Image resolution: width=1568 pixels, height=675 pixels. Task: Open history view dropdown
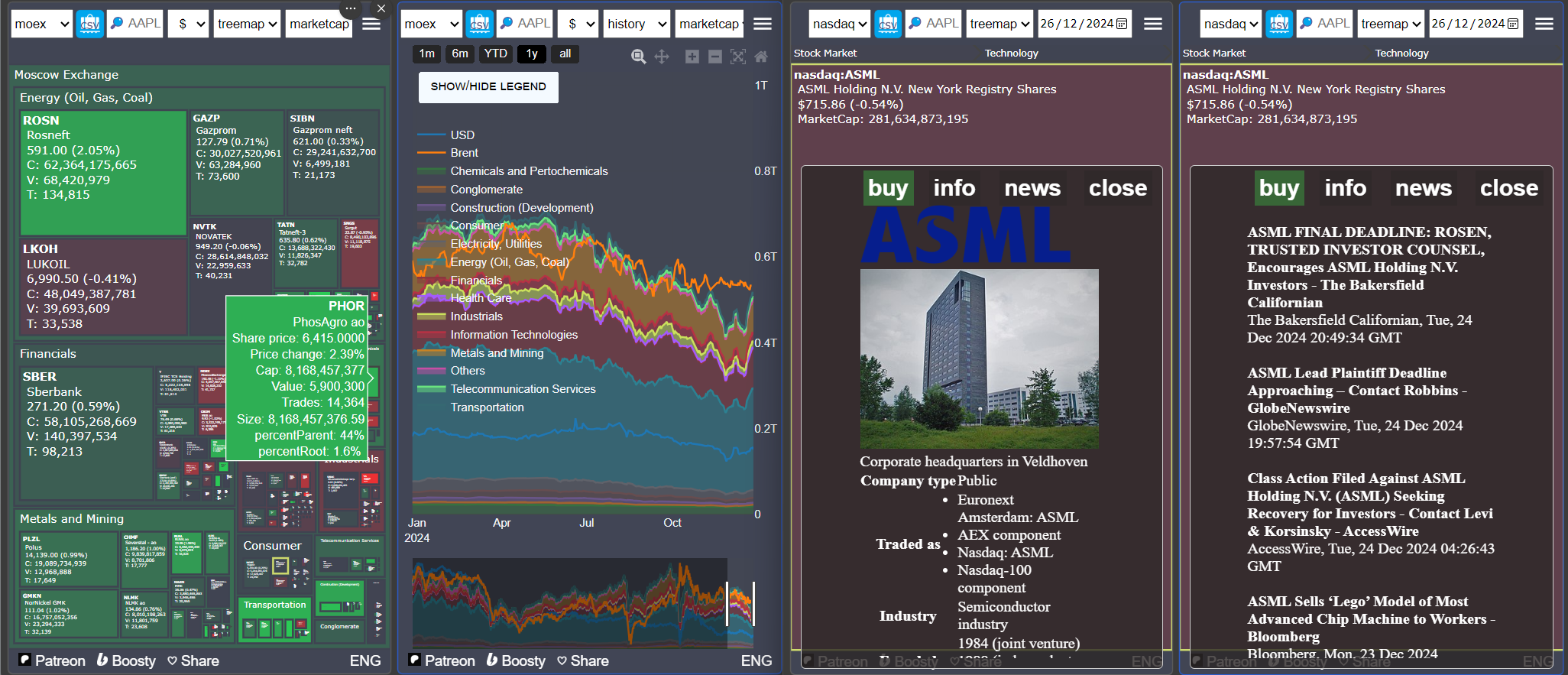click(637, 24)
